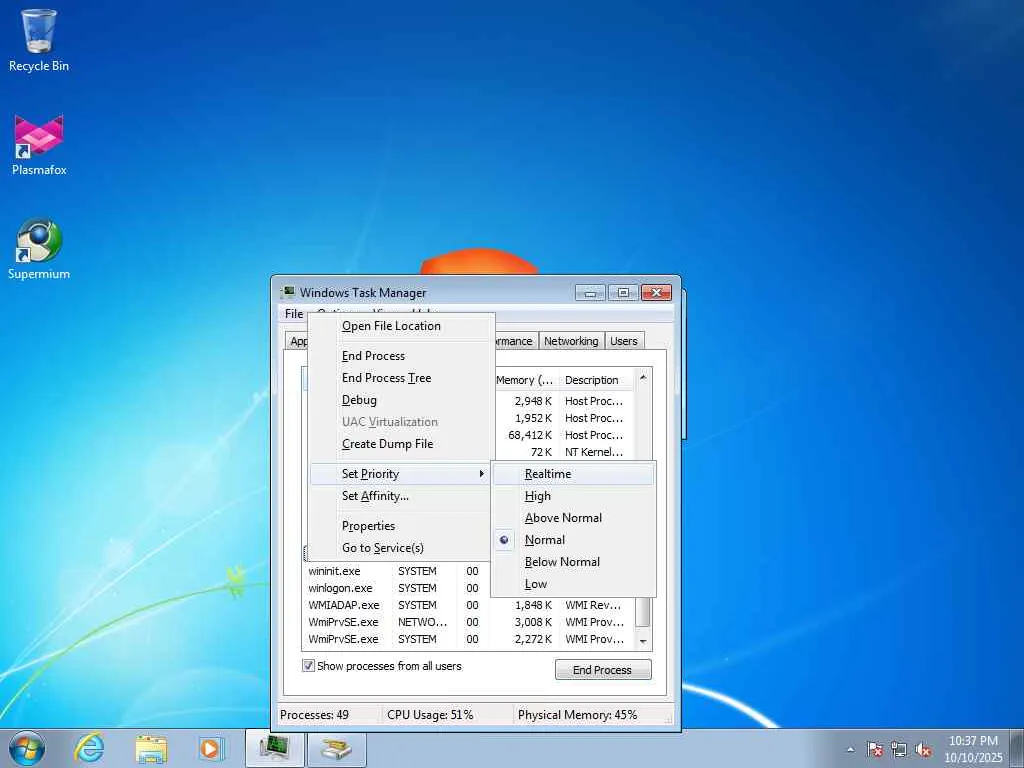The width and height of the screenshot is (1024, 768).
Task: Click the Task Manager title bar icon
Action: (287, 292)
